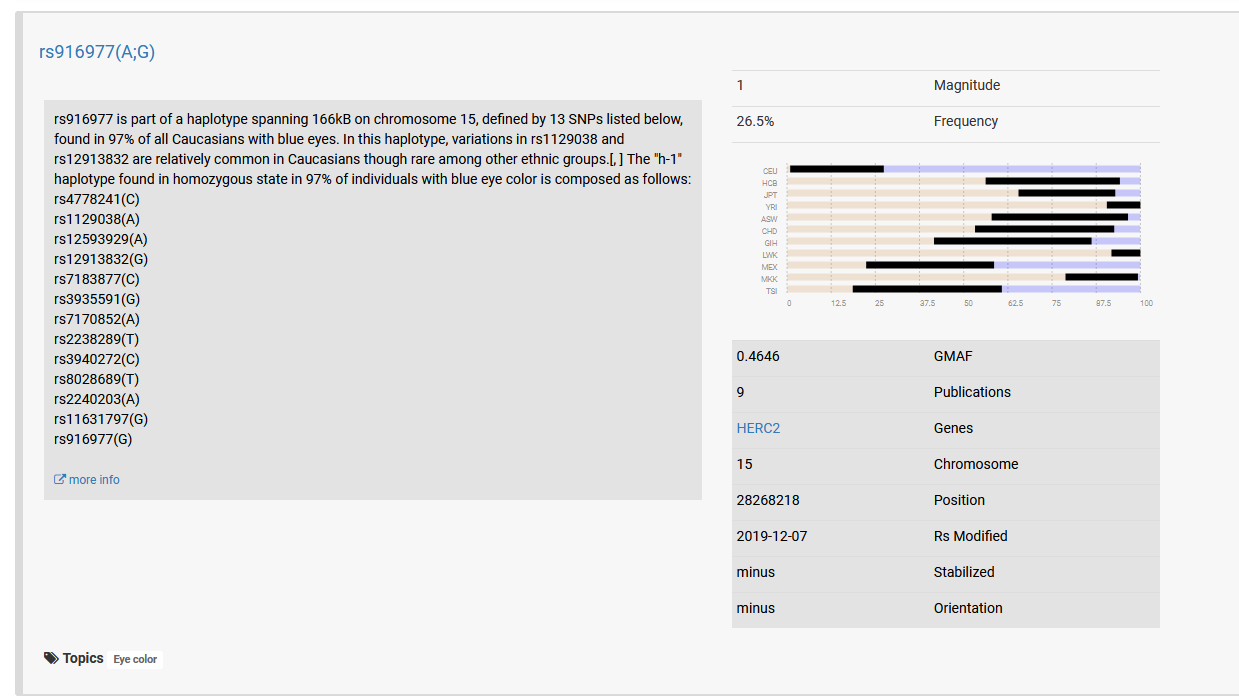Select the rs2238289(T) haplotype line

pyautogui.click(x=97, y=339)
